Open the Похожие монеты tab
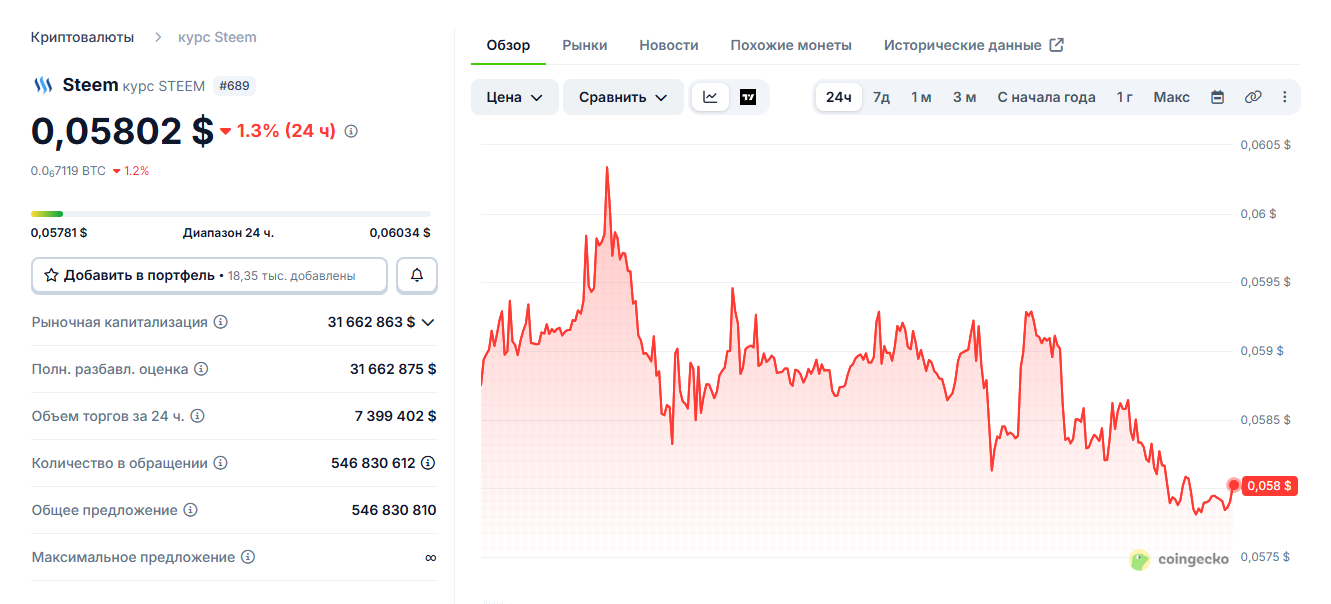 [791, 45]
